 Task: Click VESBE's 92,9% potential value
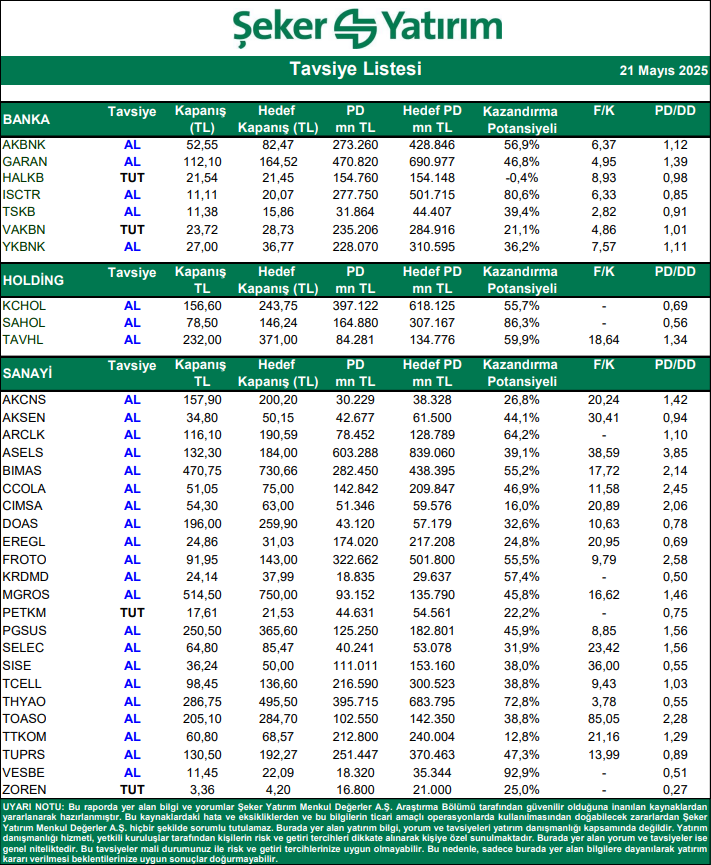(x=521, y=773)
